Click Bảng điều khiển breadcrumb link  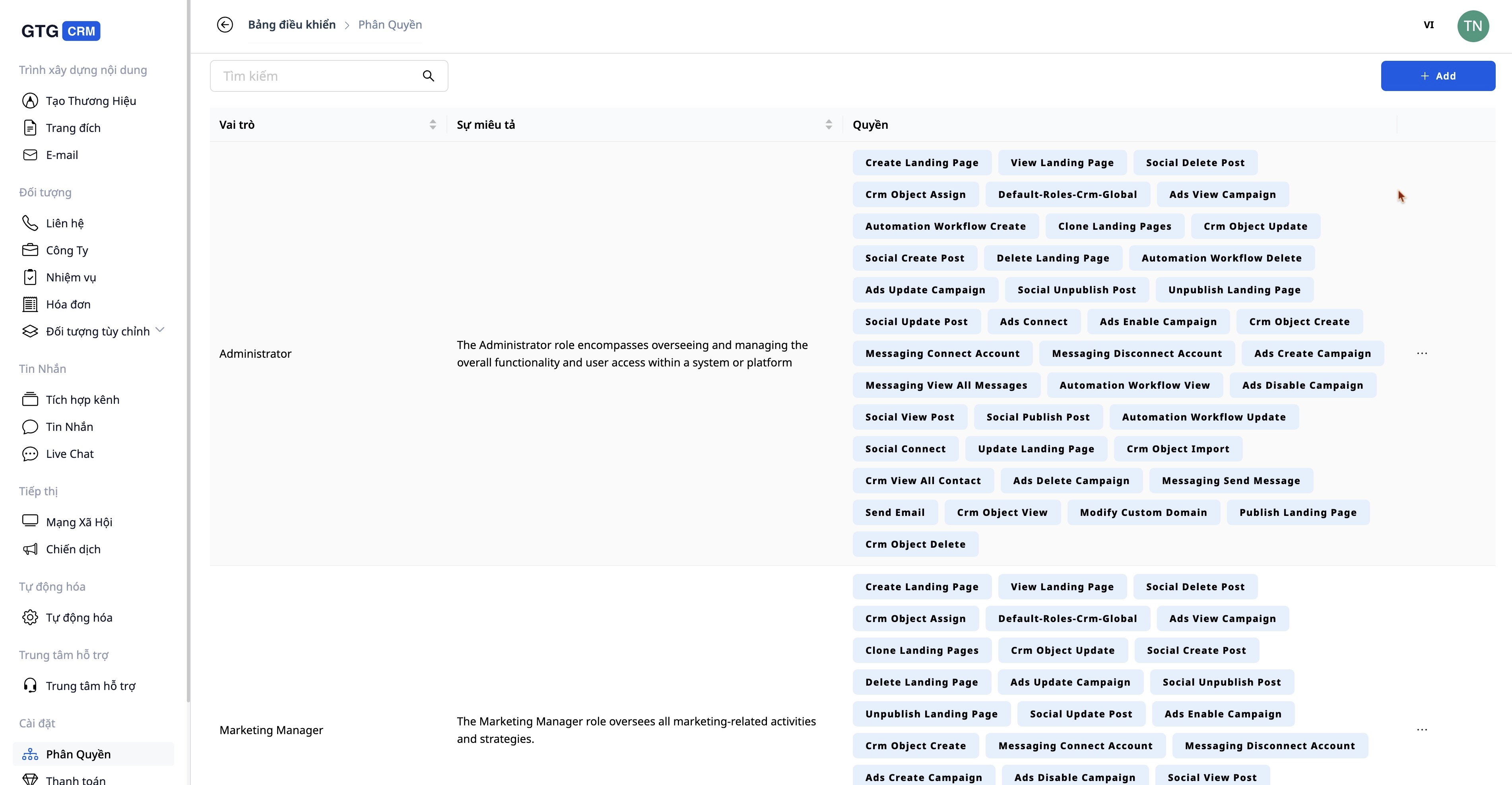292,25
